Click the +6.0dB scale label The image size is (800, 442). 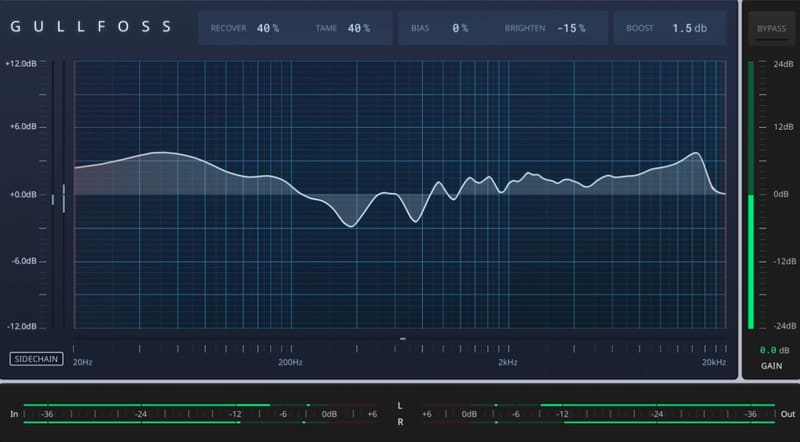(23, 126)
